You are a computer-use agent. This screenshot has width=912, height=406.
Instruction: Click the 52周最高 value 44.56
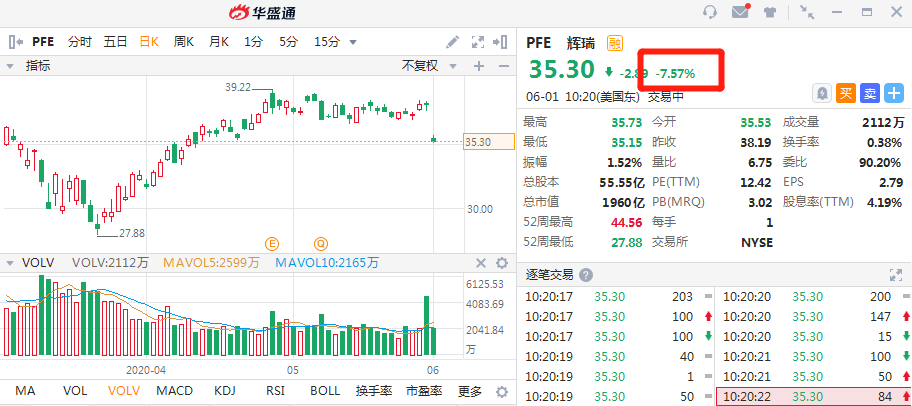point(626,222)
